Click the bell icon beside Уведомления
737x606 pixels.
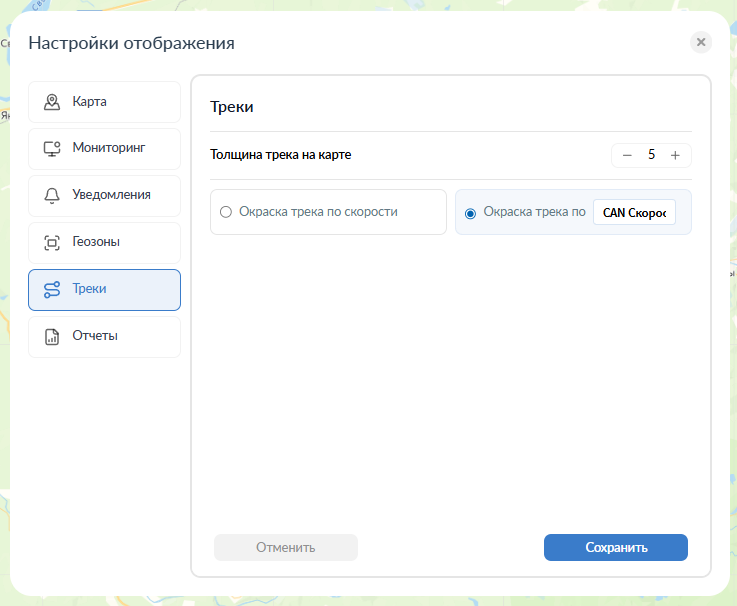coord(52,196)
